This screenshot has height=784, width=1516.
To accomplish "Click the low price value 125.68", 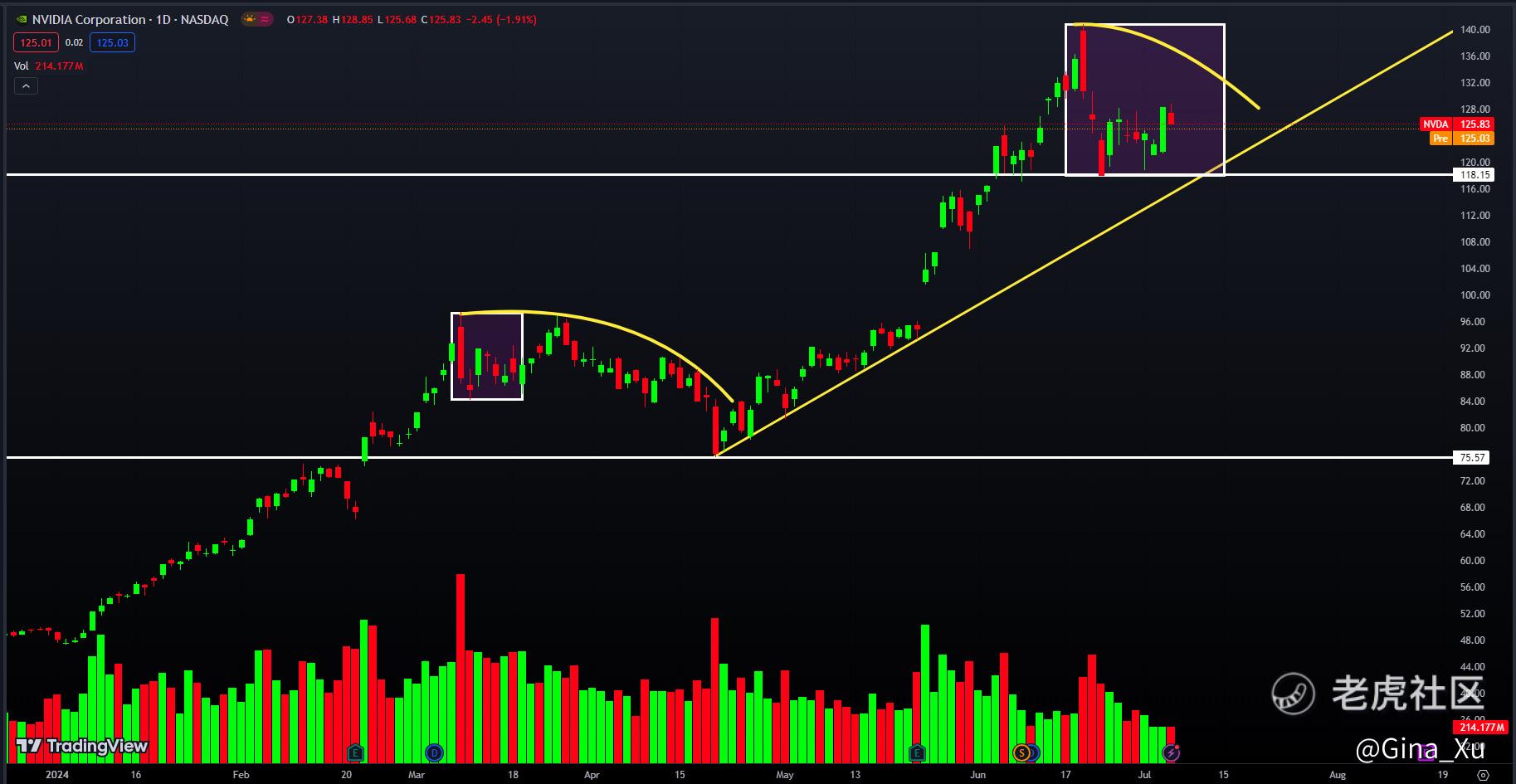I will click(401, 20).
